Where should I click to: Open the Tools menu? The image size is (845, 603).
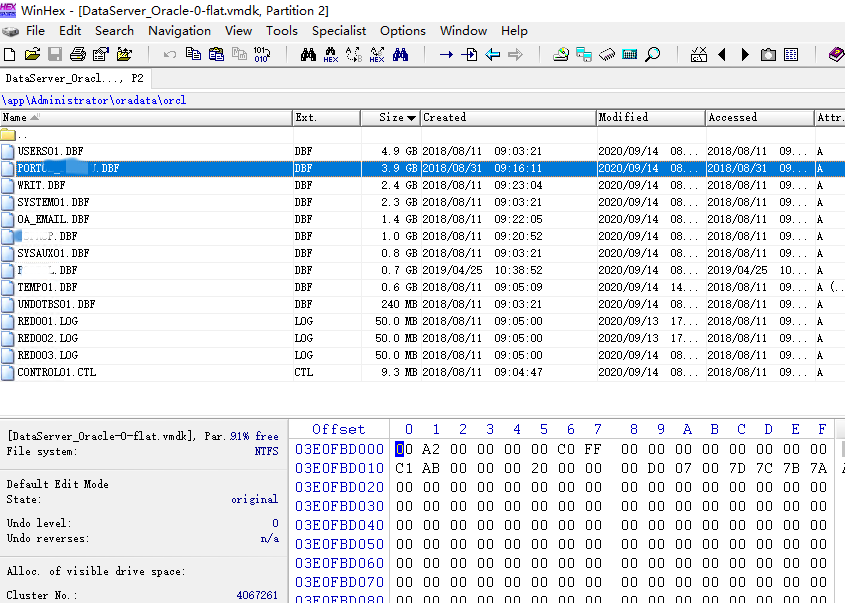(282, 31)
